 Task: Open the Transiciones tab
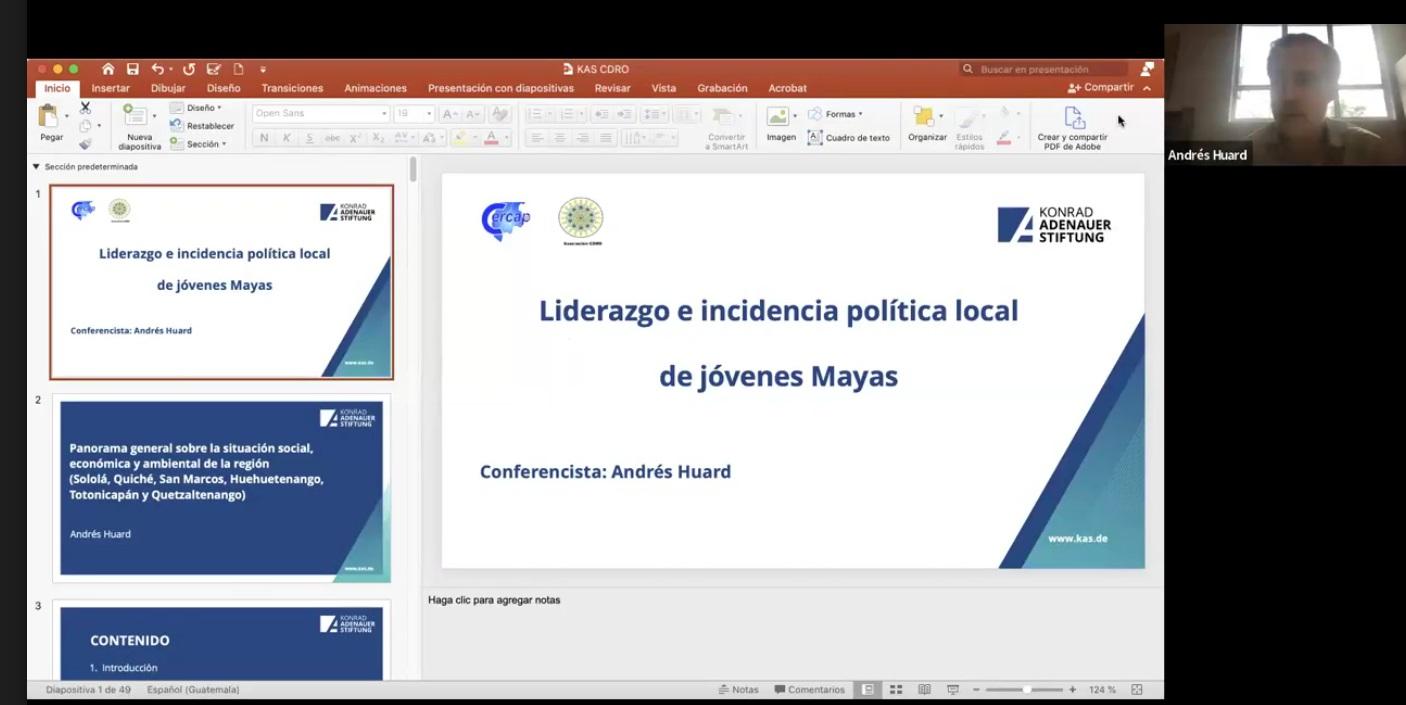pos(292,88)
